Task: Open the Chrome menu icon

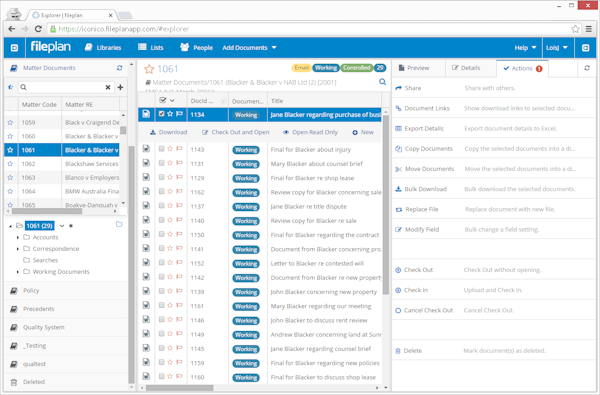Action: click(589, 29)
